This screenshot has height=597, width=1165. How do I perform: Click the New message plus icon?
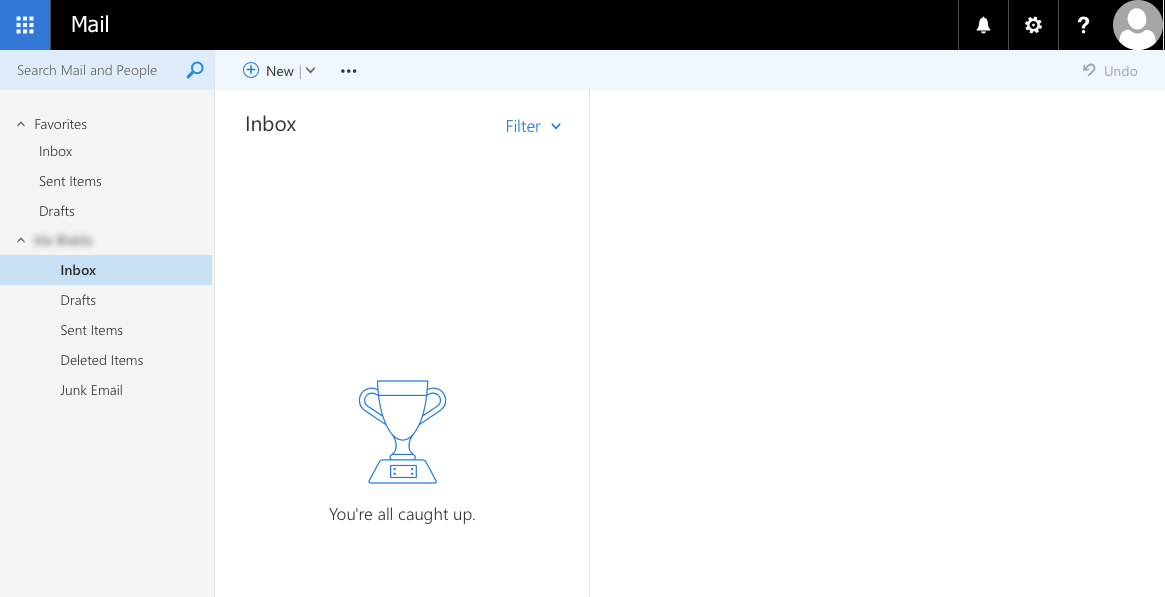pos(252,70)
